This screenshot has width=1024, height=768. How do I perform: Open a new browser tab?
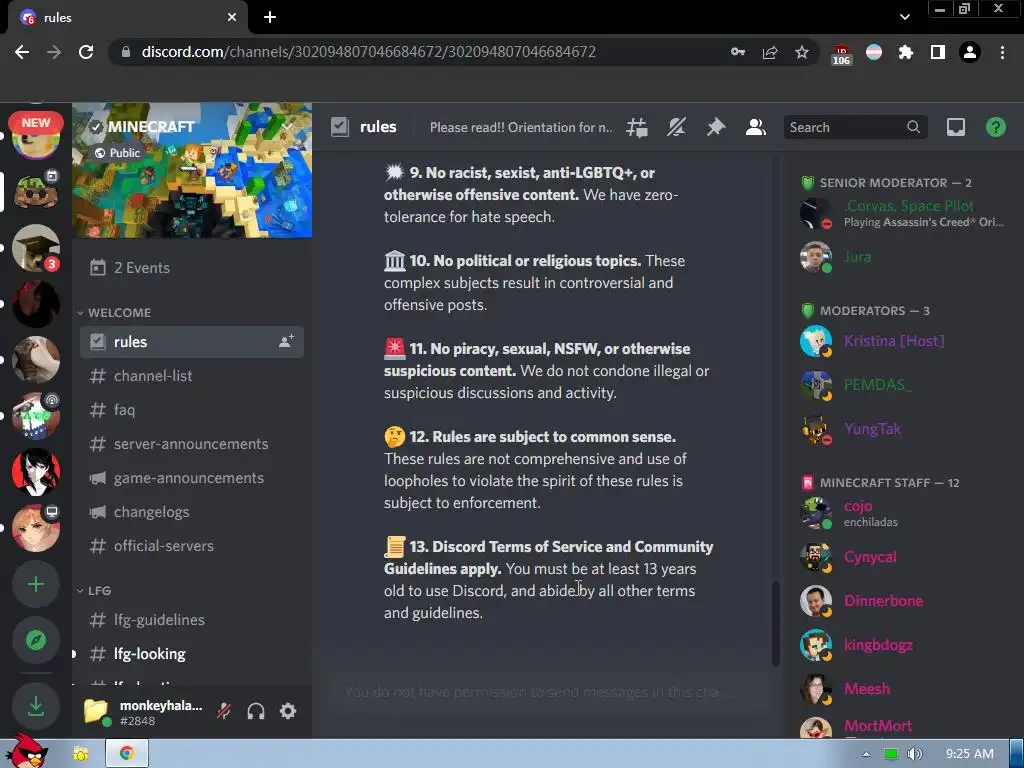[270, 18]
